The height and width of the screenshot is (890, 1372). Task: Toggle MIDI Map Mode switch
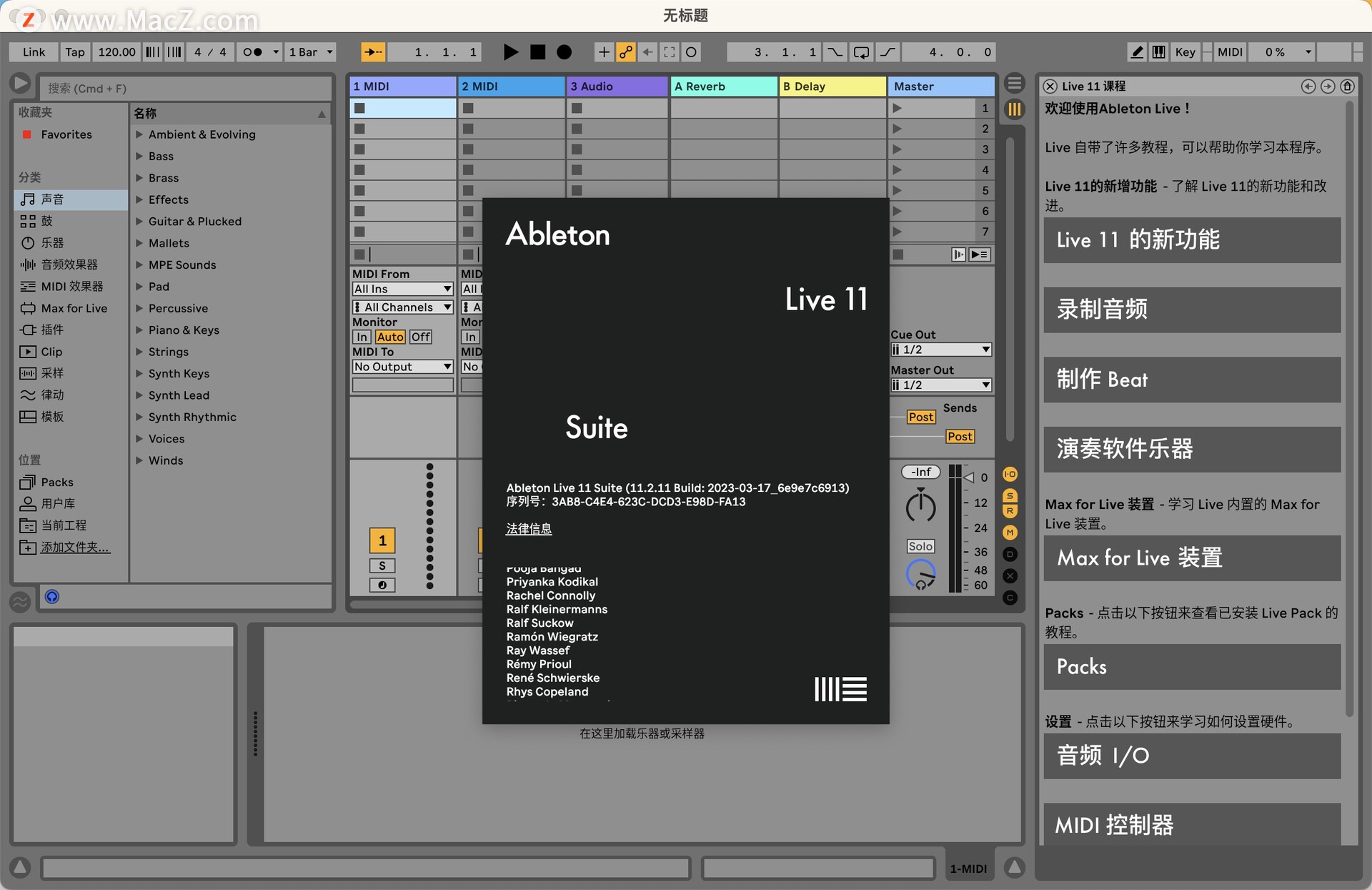click(x=1230, y=52)
